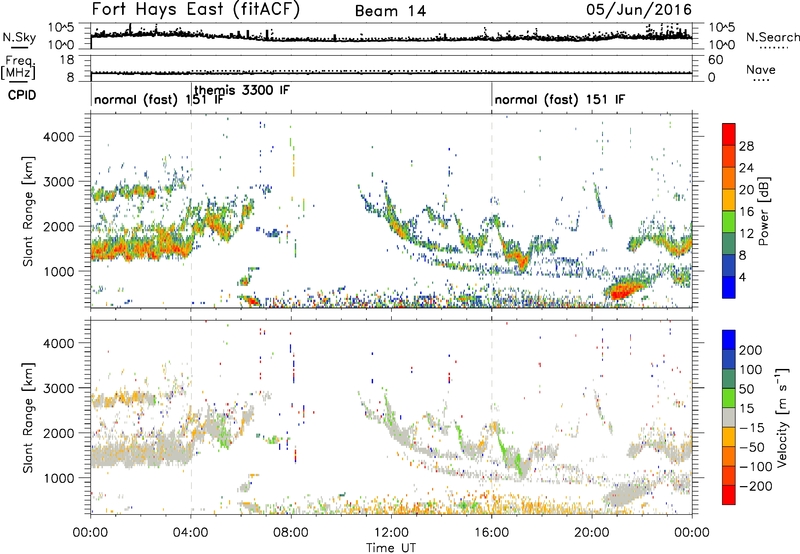This screenshot has width=800, height=554.
Task: Click the 28 label on the power colorbar
Action: (x=746, y=146)
